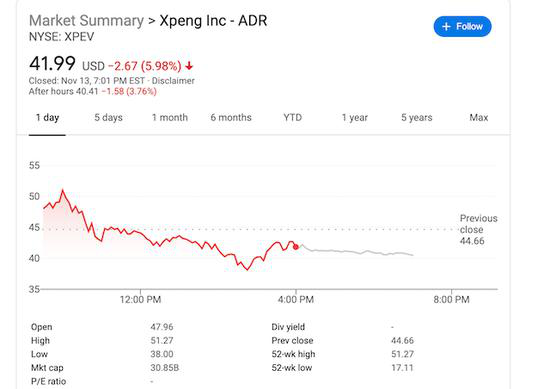Viewport: 550px width, 389px height.
Task: Open the Market Summary breadcrumb link
Action: (x=86, y=21)
